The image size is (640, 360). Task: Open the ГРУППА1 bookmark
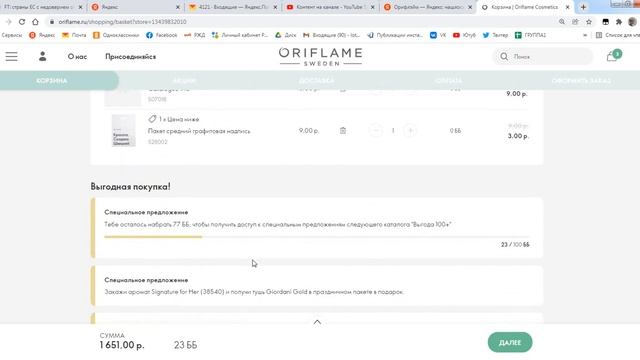coord(530,35)
